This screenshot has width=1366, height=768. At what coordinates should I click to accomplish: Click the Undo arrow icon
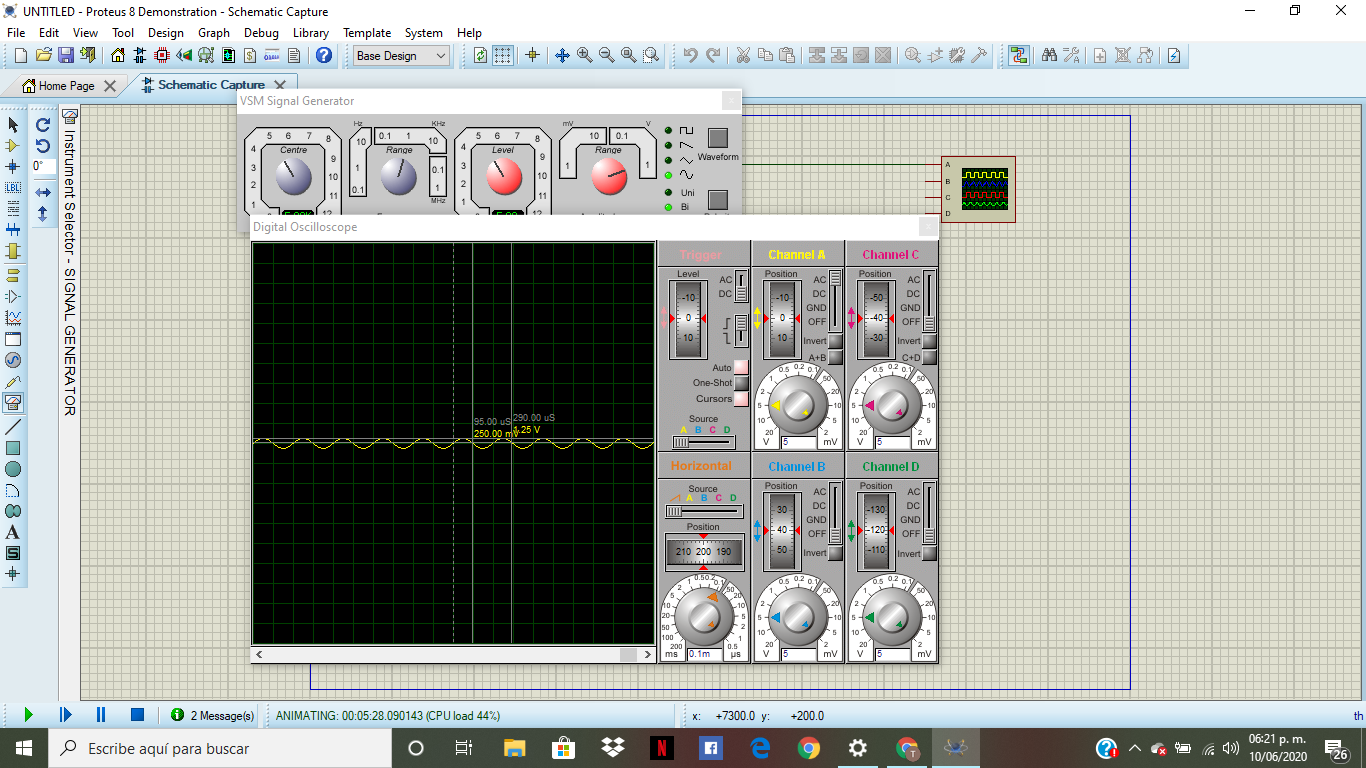[x=691, y=56]
